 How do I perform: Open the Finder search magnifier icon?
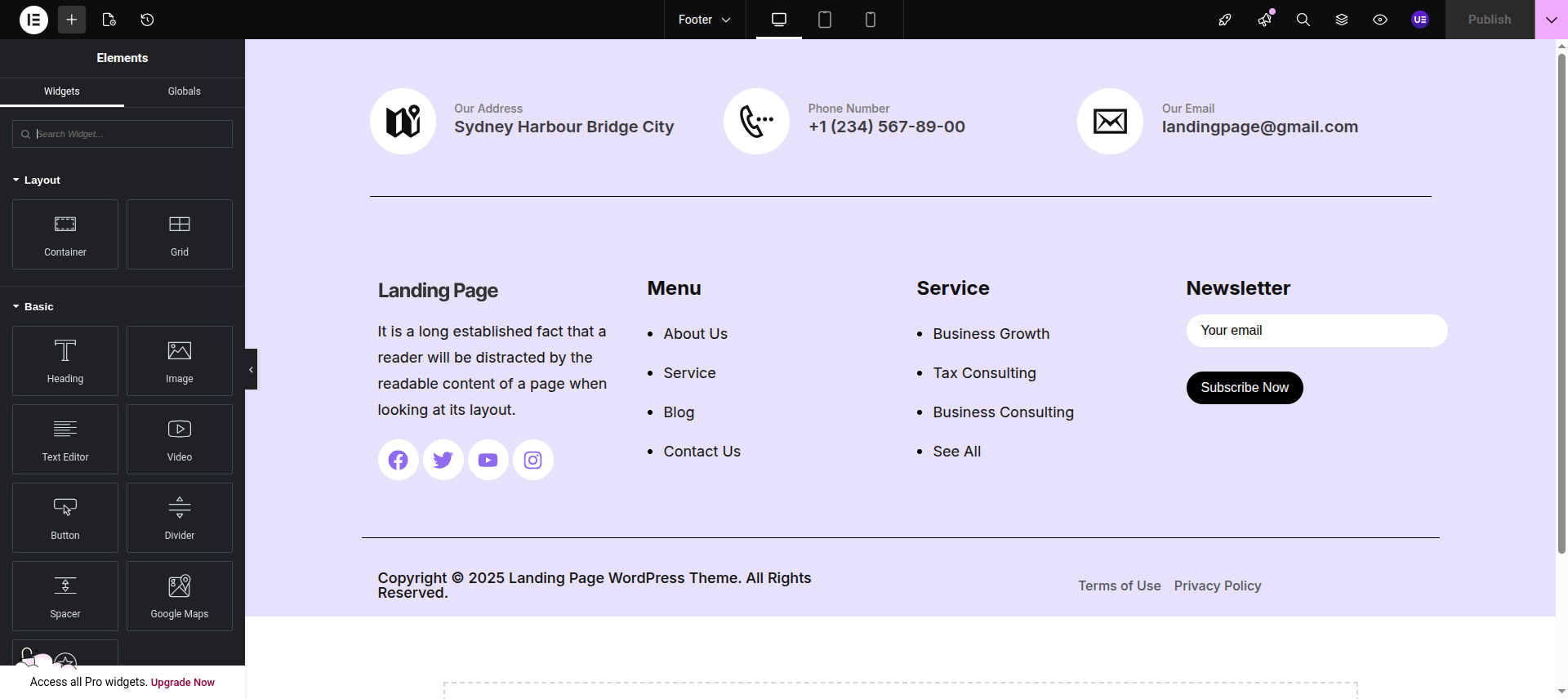[x=1303, y=20]
